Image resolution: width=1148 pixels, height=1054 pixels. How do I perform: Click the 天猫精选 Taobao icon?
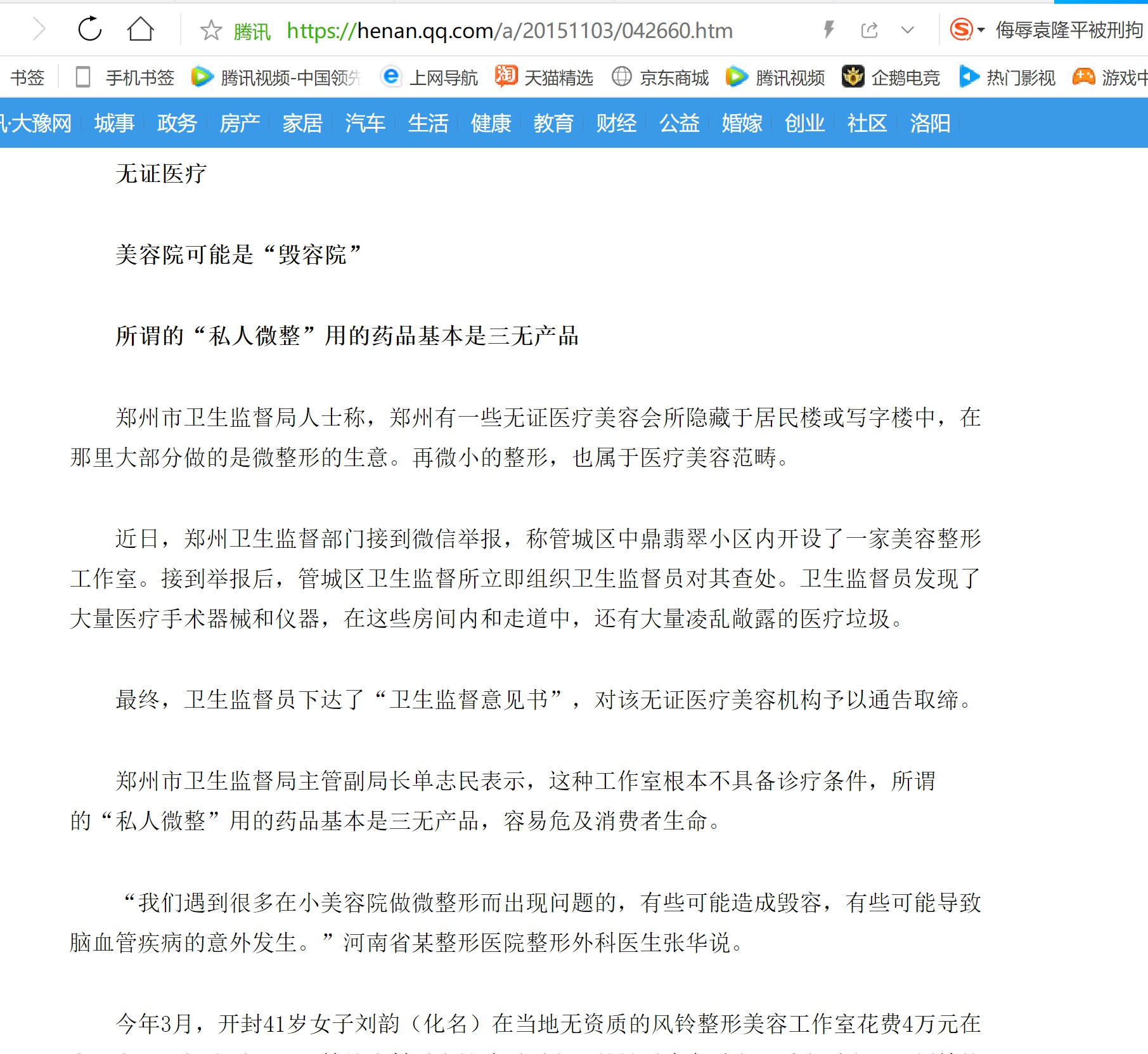click(x=506, y=76)
